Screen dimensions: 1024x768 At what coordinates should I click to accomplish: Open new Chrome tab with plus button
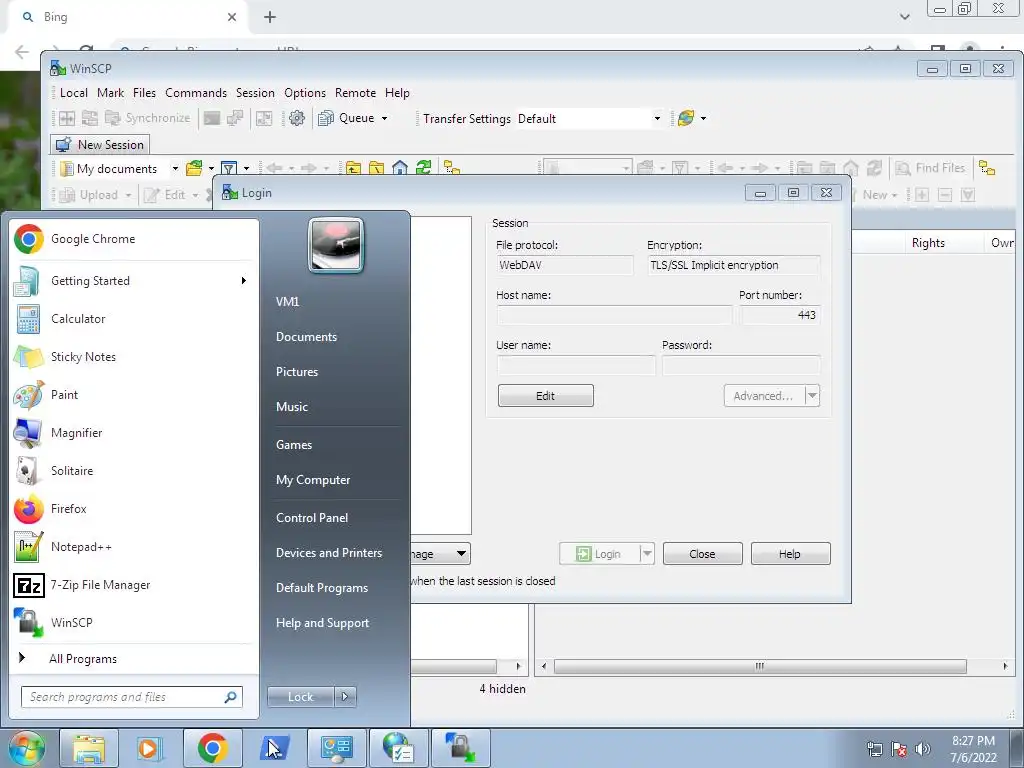pyautogui.click(x=270, y=17)
